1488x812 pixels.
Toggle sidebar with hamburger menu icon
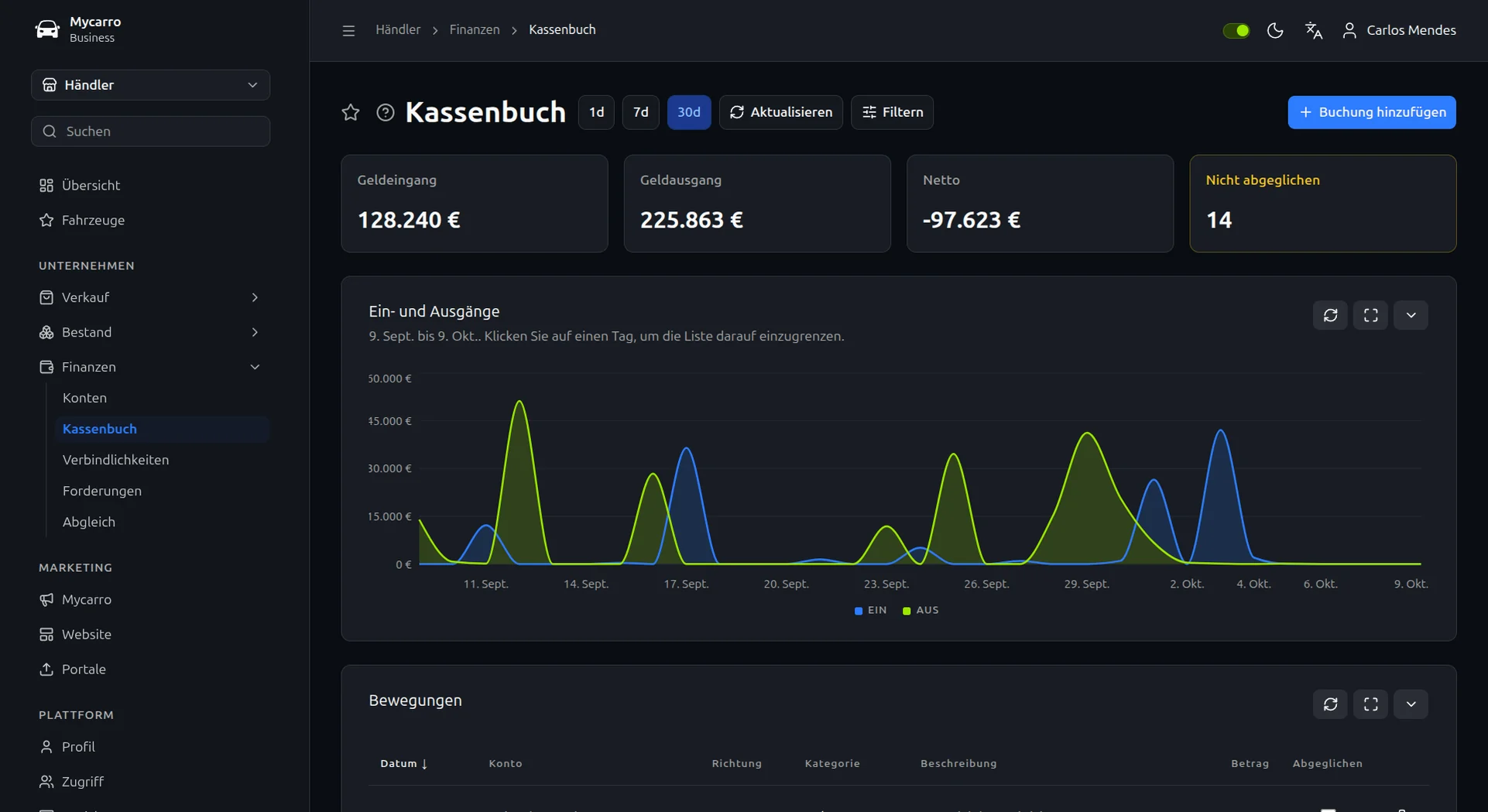(348, 30)
